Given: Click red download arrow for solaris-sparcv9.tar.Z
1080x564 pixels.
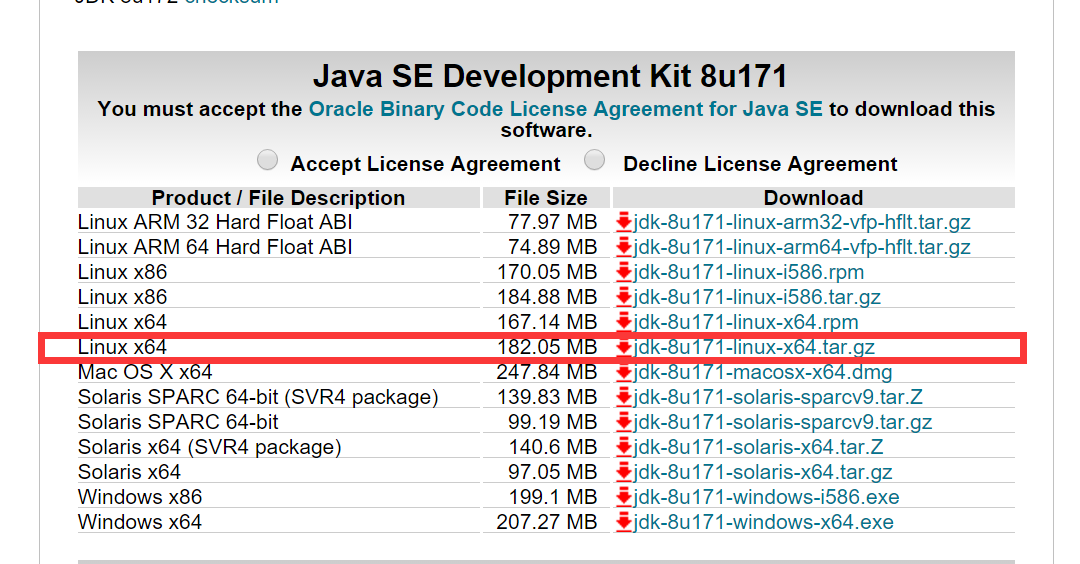Looking at the screenshot, I should pyautogui.click(x=624, y=396).
